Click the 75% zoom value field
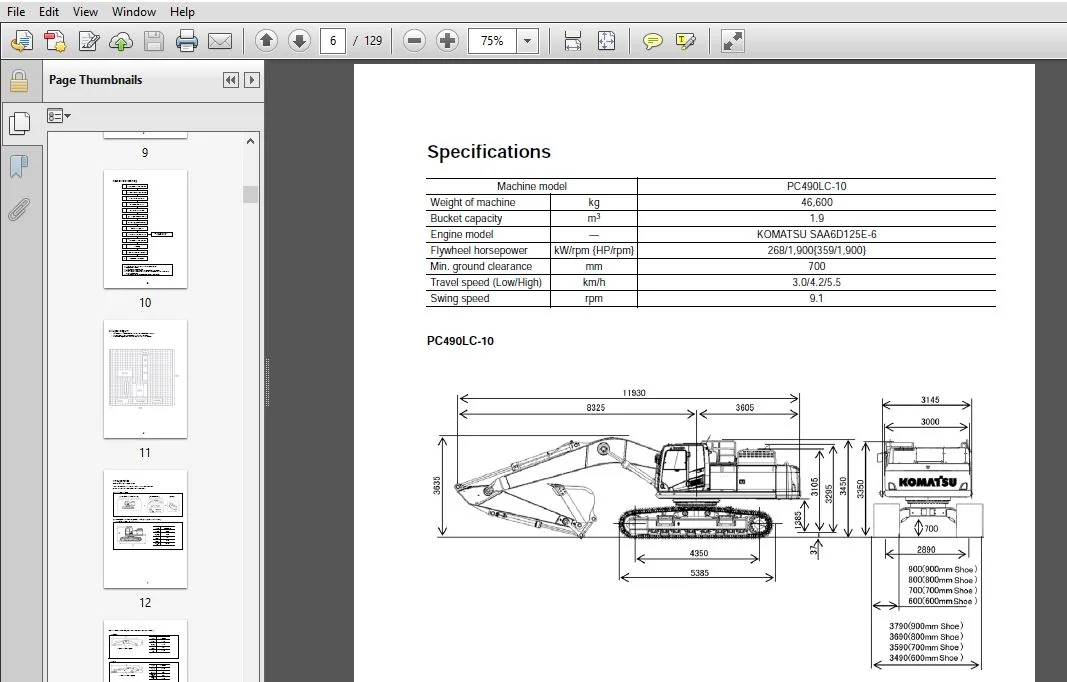This screenshot has height=682, width=1067. pos(492,41)
